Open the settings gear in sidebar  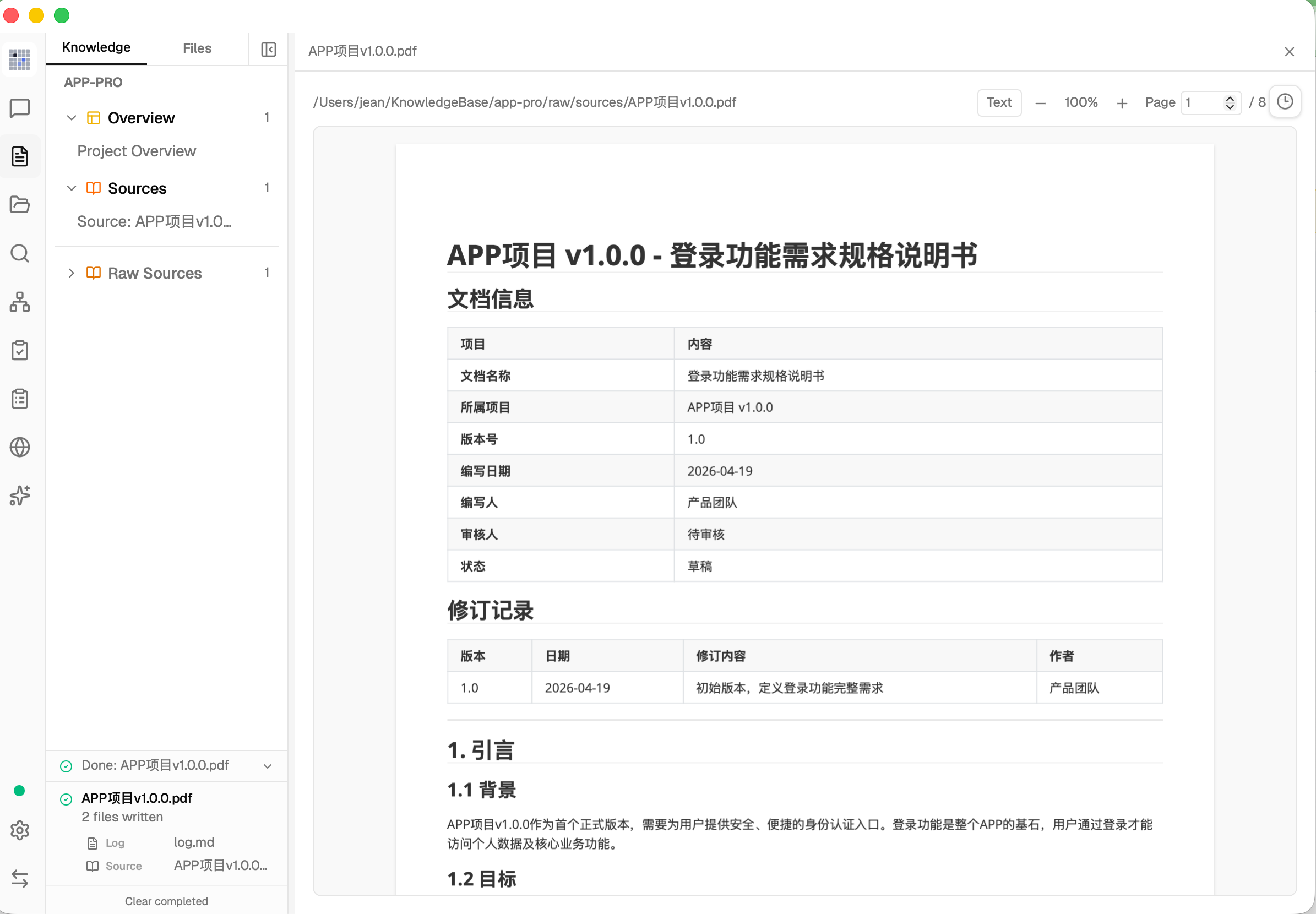pos(20,830)
